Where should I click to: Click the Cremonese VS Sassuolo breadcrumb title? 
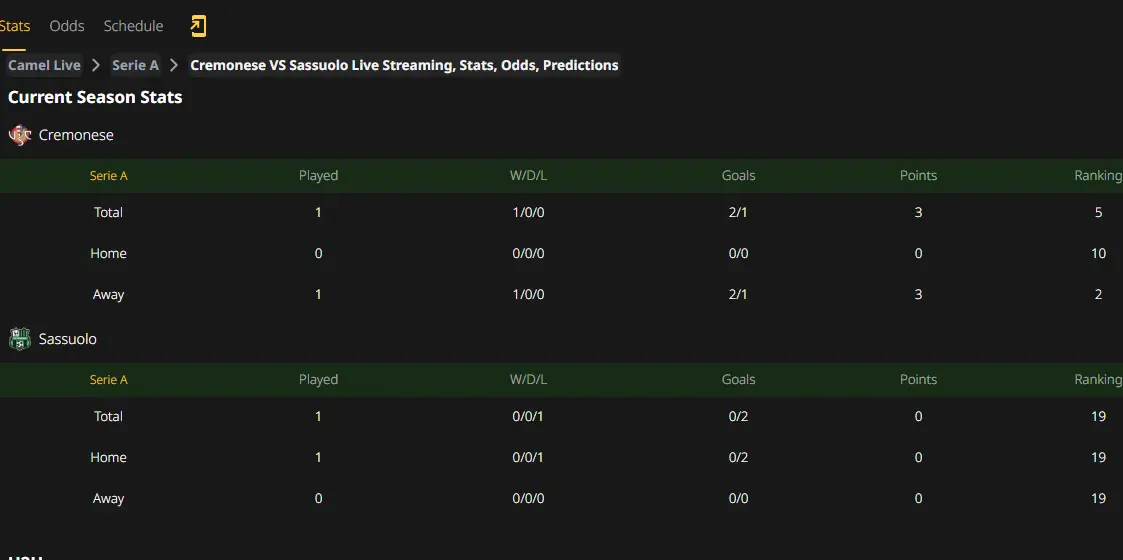click(x=404, y=65)
